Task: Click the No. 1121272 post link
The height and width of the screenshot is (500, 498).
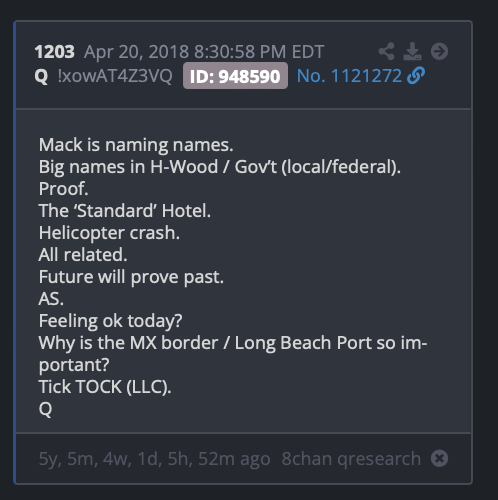Action: coord(349,76)
